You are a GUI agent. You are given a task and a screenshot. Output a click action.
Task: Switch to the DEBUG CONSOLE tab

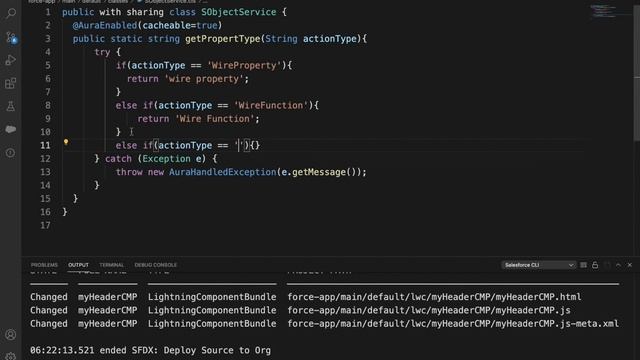coord(156,265)
